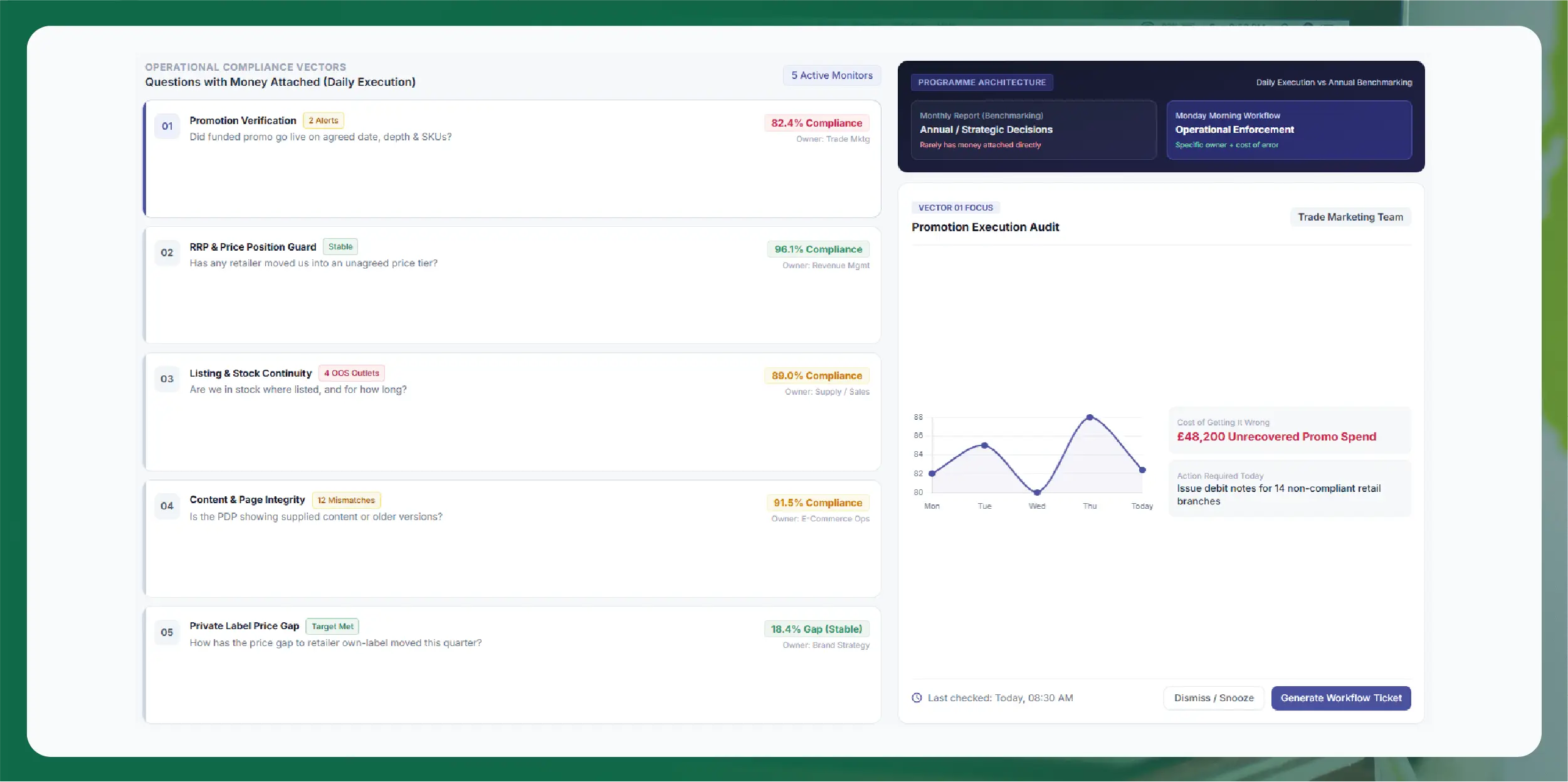Viewport: 1568px width, 782px height.
Task: Click the Today data point on chart
Action: click(1142, 470)
